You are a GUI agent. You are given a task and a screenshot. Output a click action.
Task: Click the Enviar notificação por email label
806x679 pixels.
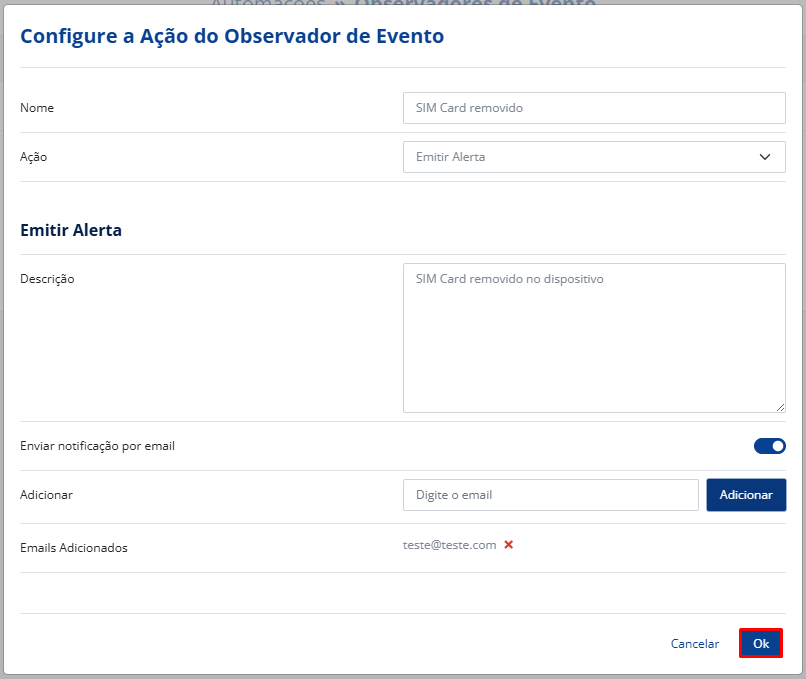(97, 446)
